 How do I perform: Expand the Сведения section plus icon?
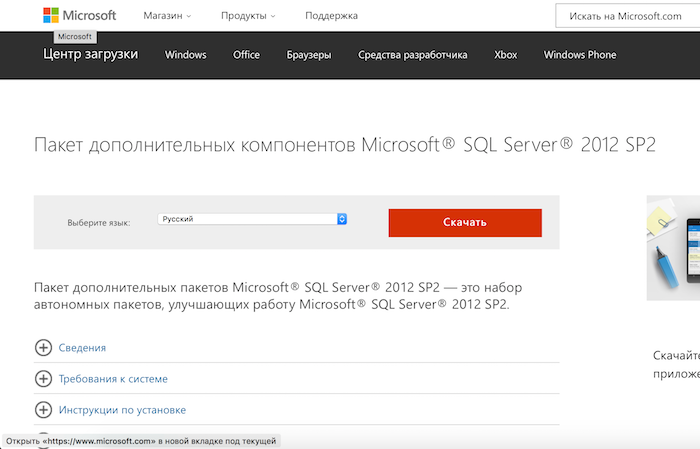click(x=43, y=348)
